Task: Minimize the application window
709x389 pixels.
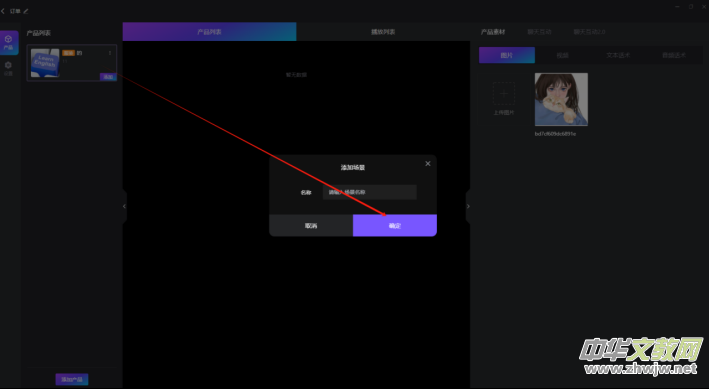Action: [x=677, y=7]
